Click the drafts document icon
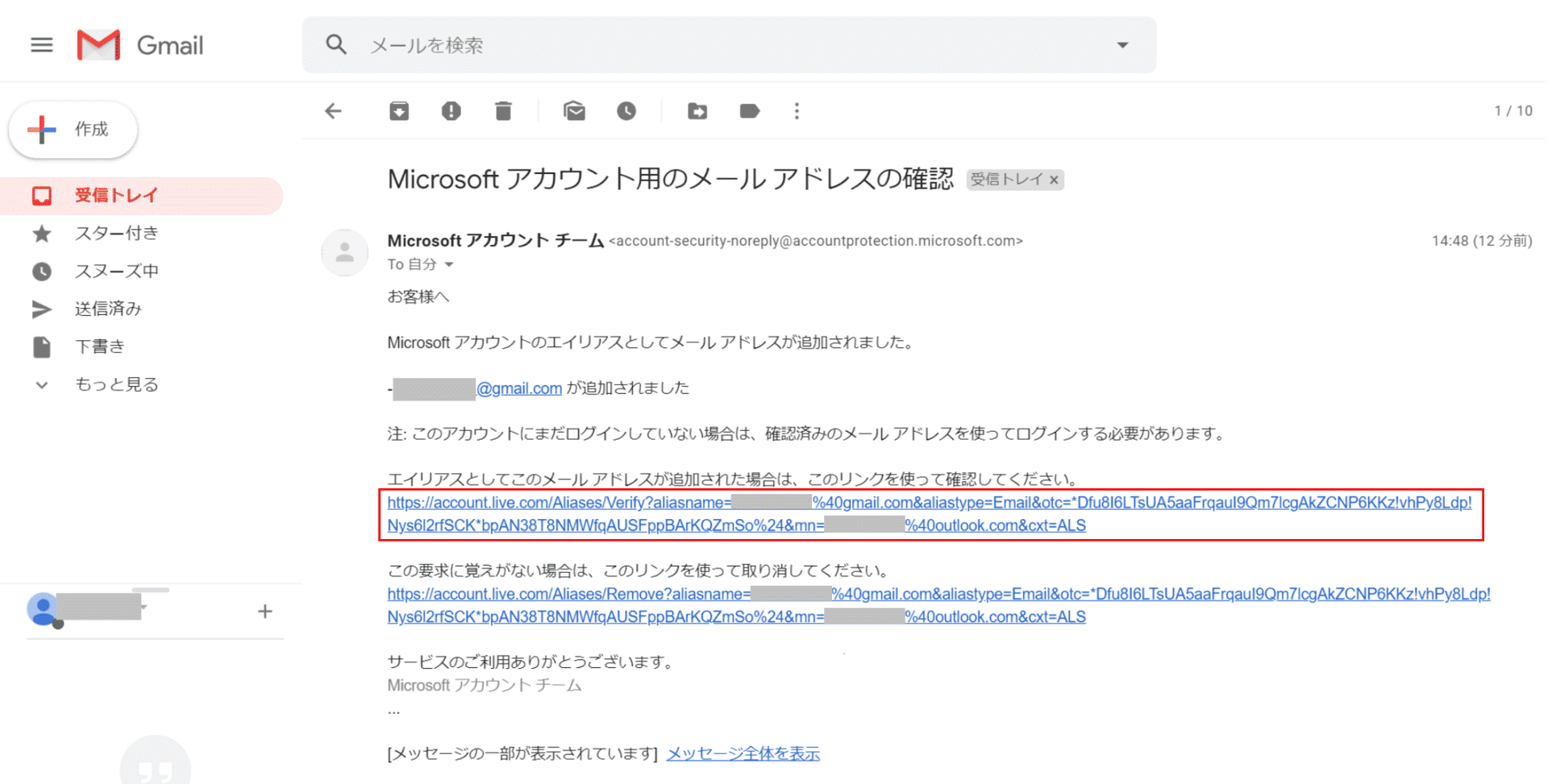Viewport: 1548px width, 784px height. pos(42,347)
